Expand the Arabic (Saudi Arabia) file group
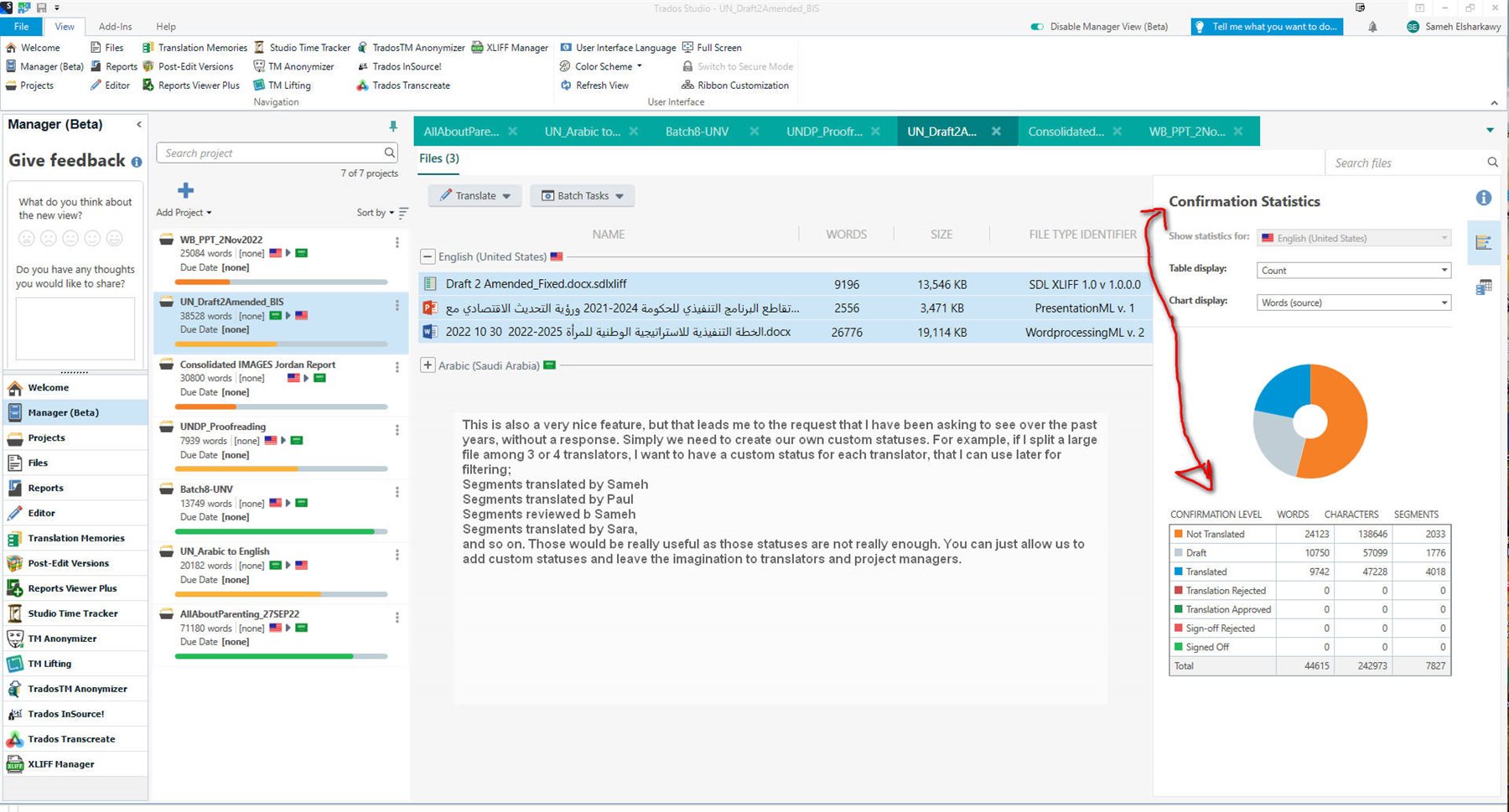 (428, 365)
